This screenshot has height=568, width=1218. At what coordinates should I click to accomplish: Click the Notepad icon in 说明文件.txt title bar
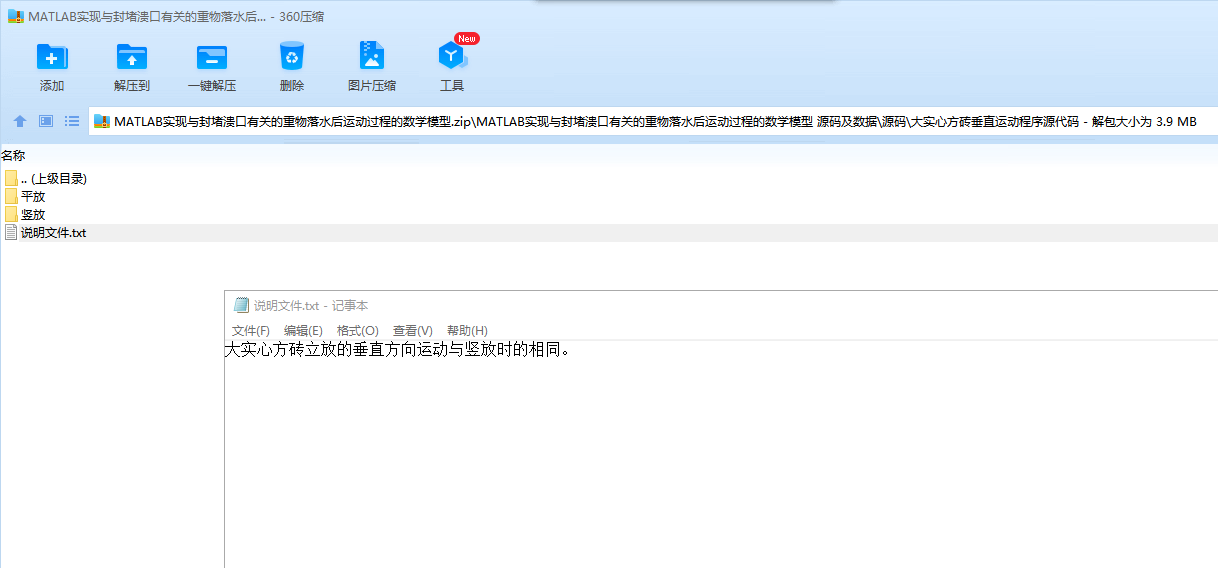[x=241, y=306]
